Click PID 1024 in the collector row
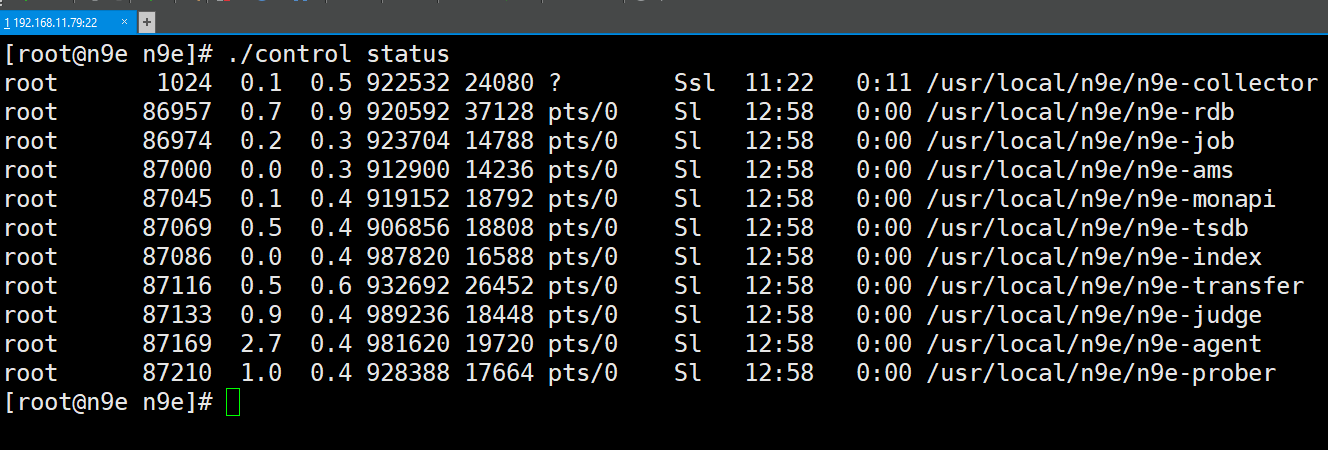Screen dimensions: 1328x450 (184, 83)
